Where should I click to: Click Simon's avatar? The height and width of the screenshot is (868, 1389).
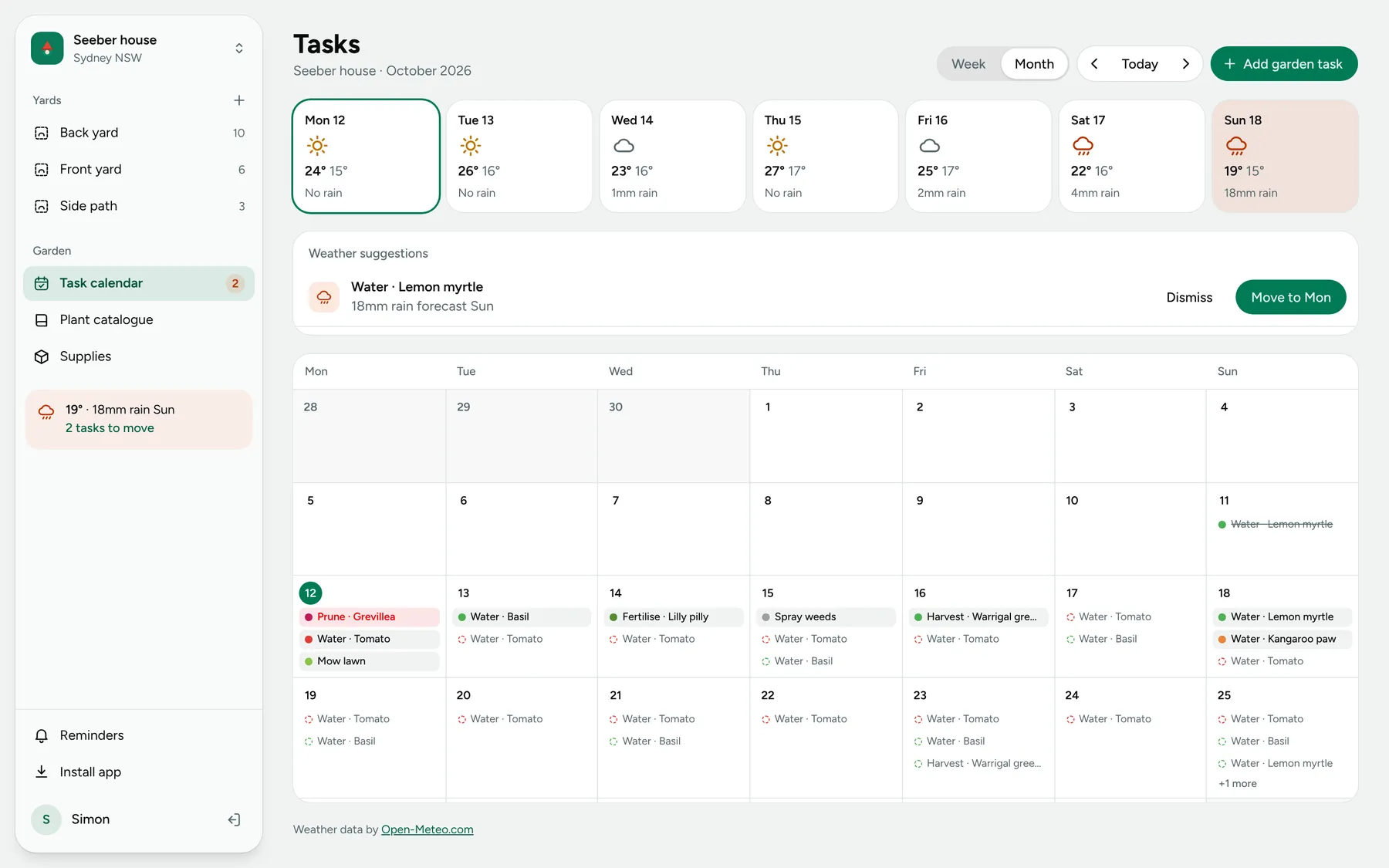46,819
